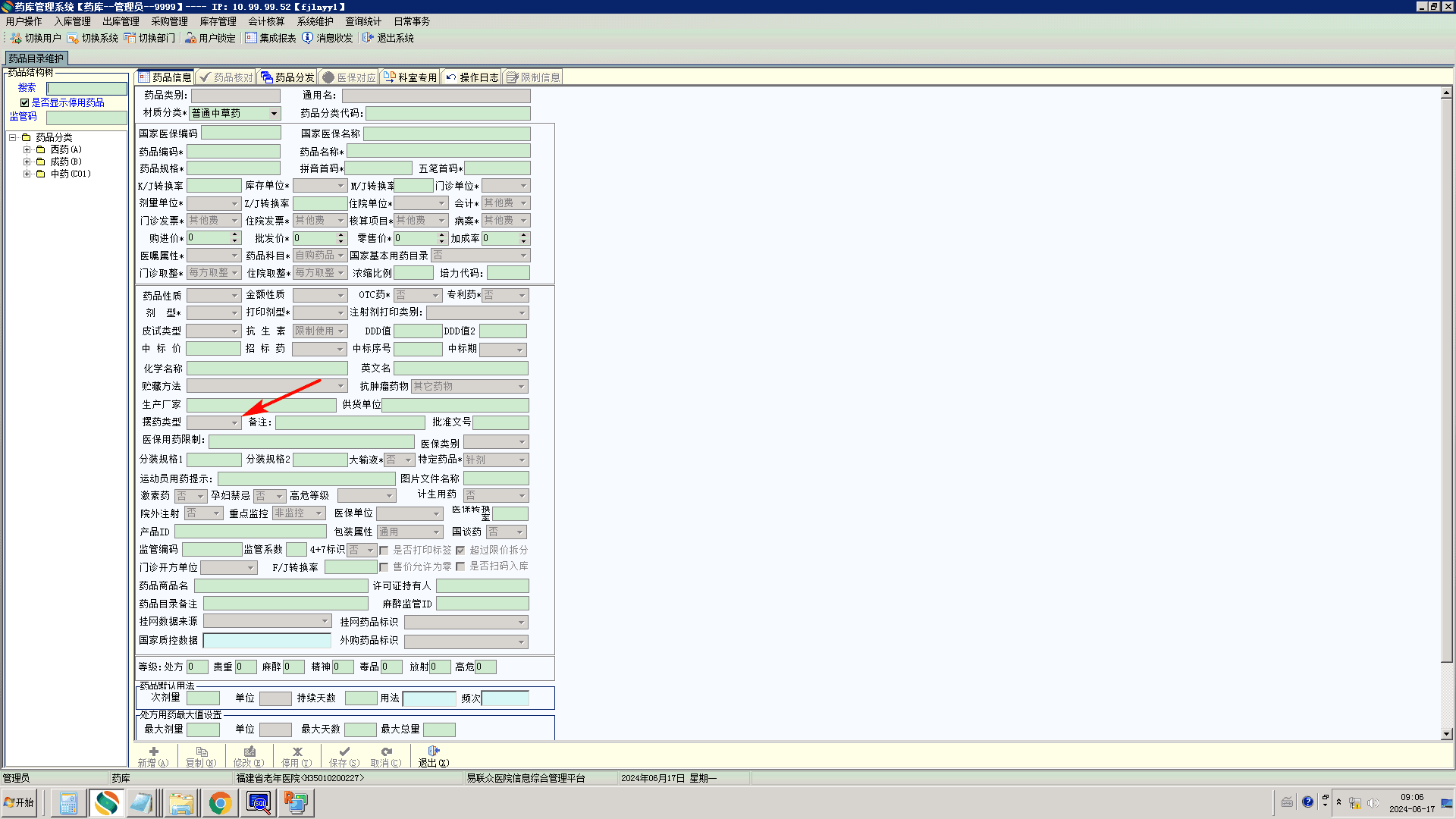Click the 用户锁定 lock icon
This screenshot has width=1456, height=819.
pos(190,38)
